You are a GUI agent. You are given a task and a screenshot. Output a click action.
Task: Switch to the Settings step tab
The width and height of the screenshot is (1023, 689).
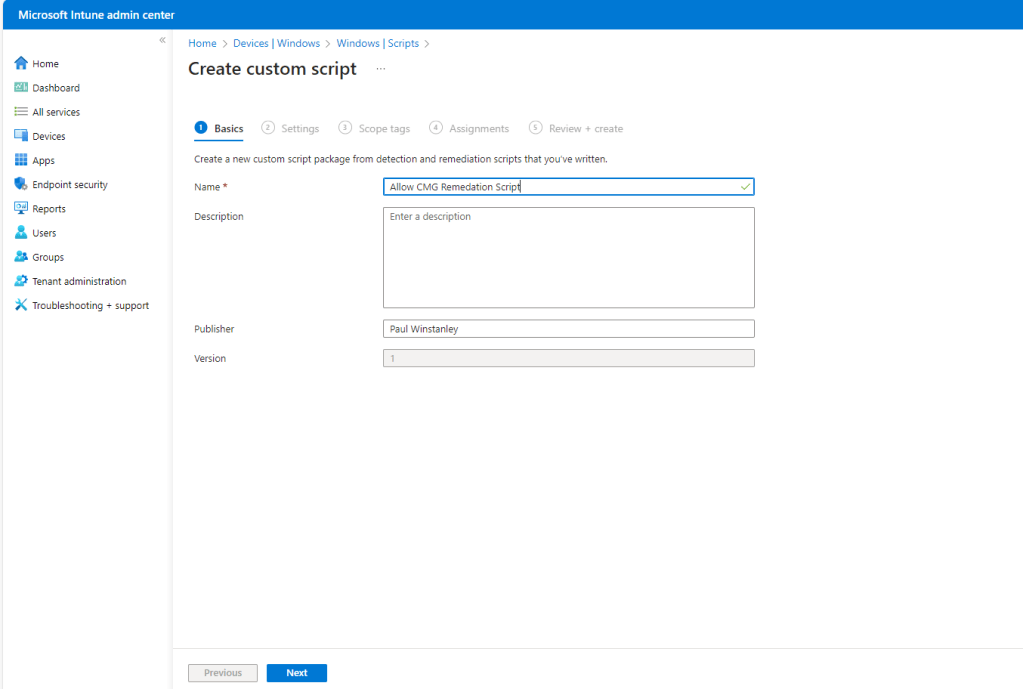coord(299,129)
